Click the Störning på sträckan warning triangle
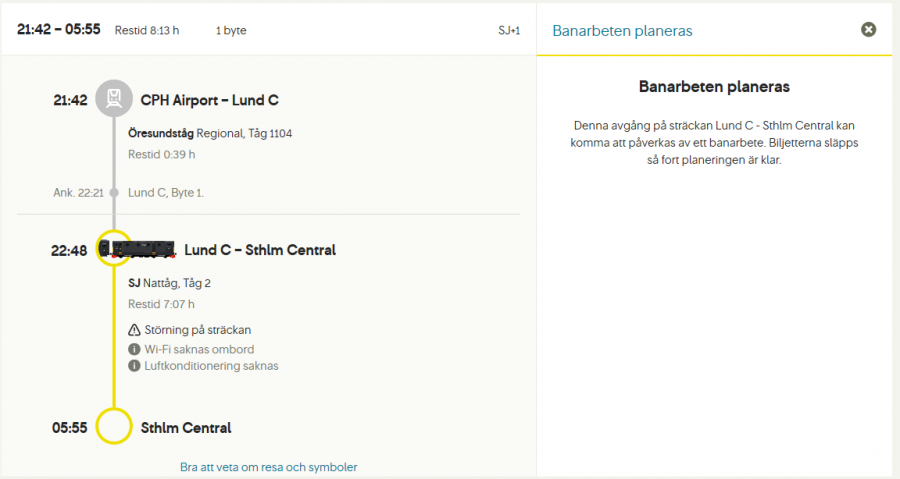900x479 pixels. point(134,330)
